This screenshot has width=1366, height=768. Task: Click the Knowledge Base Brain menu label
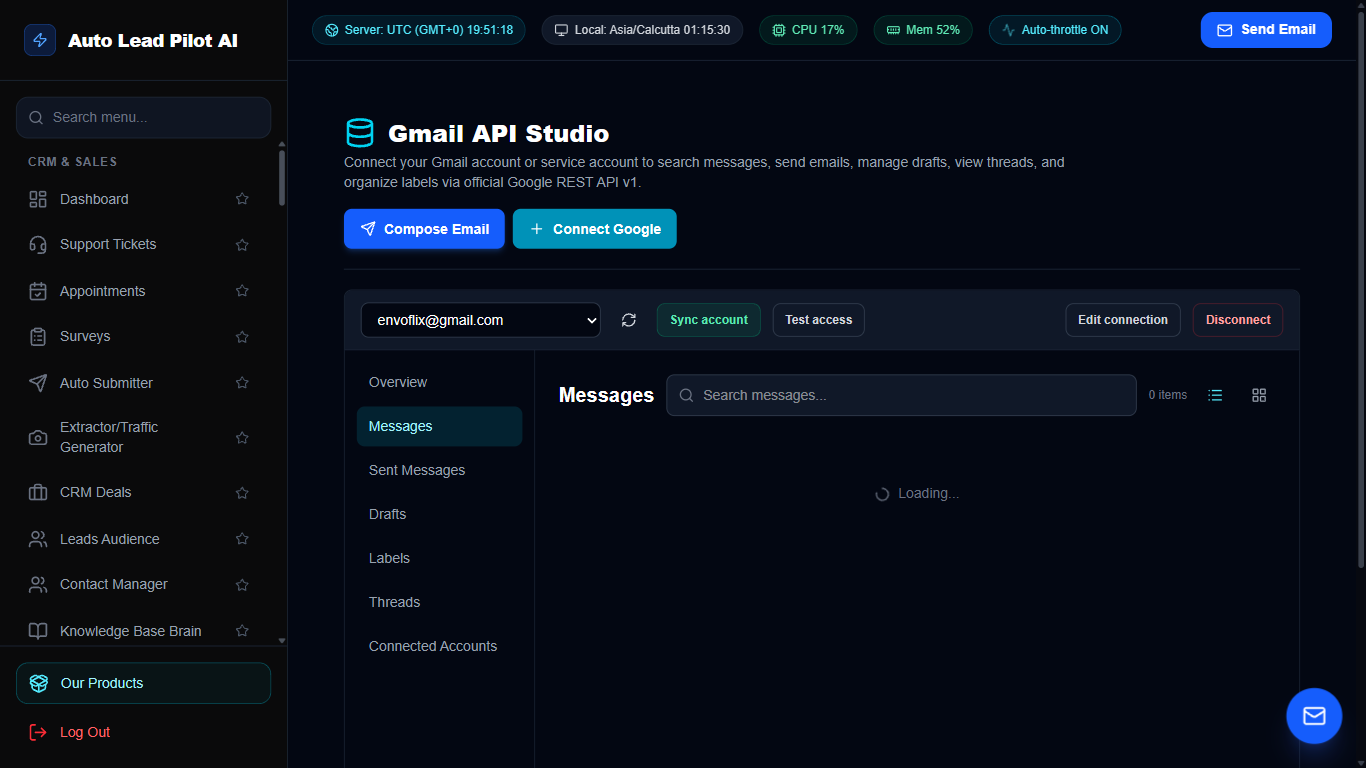point(131,631)
